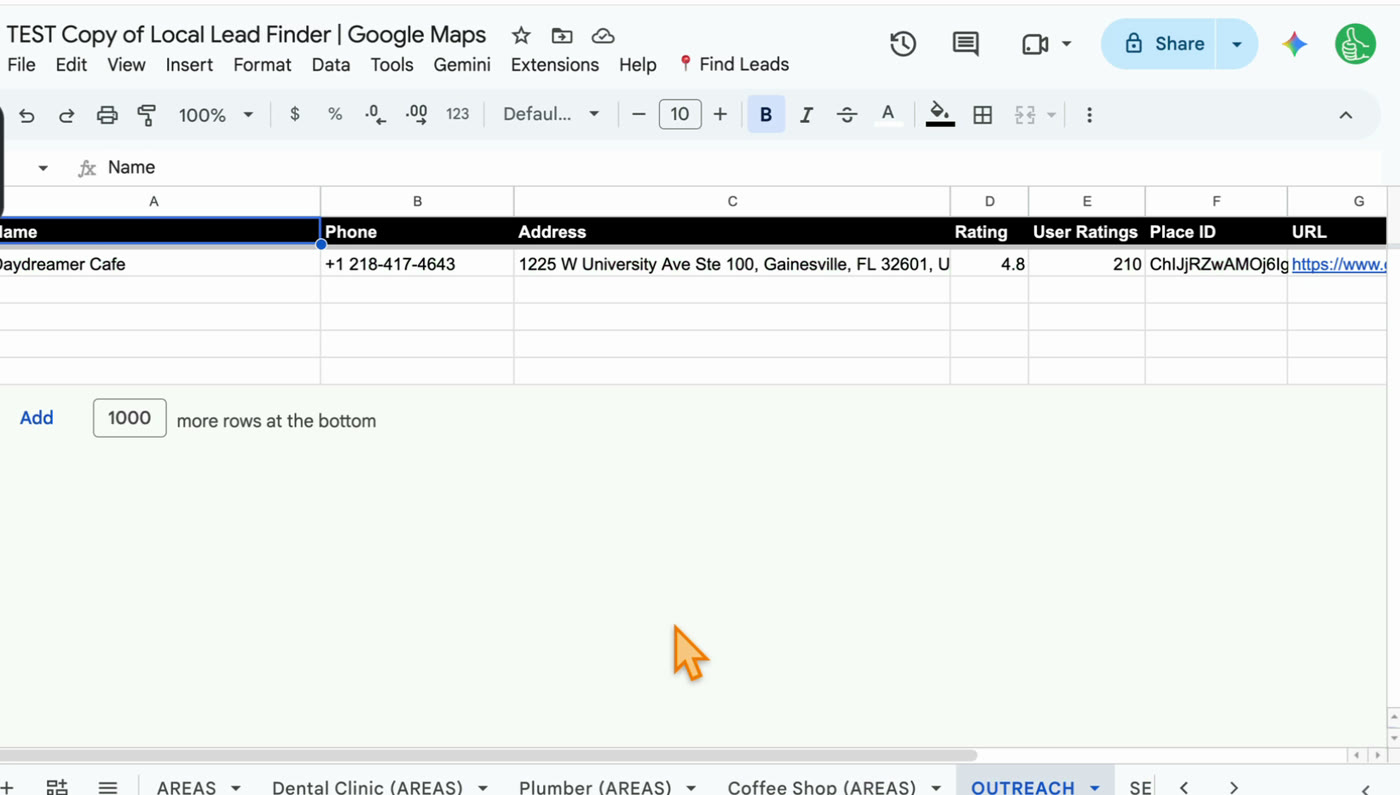Collapse the toolbar with the up chevron
1400x795 pixels.
pyautogui.click(x=1346, y=115)
